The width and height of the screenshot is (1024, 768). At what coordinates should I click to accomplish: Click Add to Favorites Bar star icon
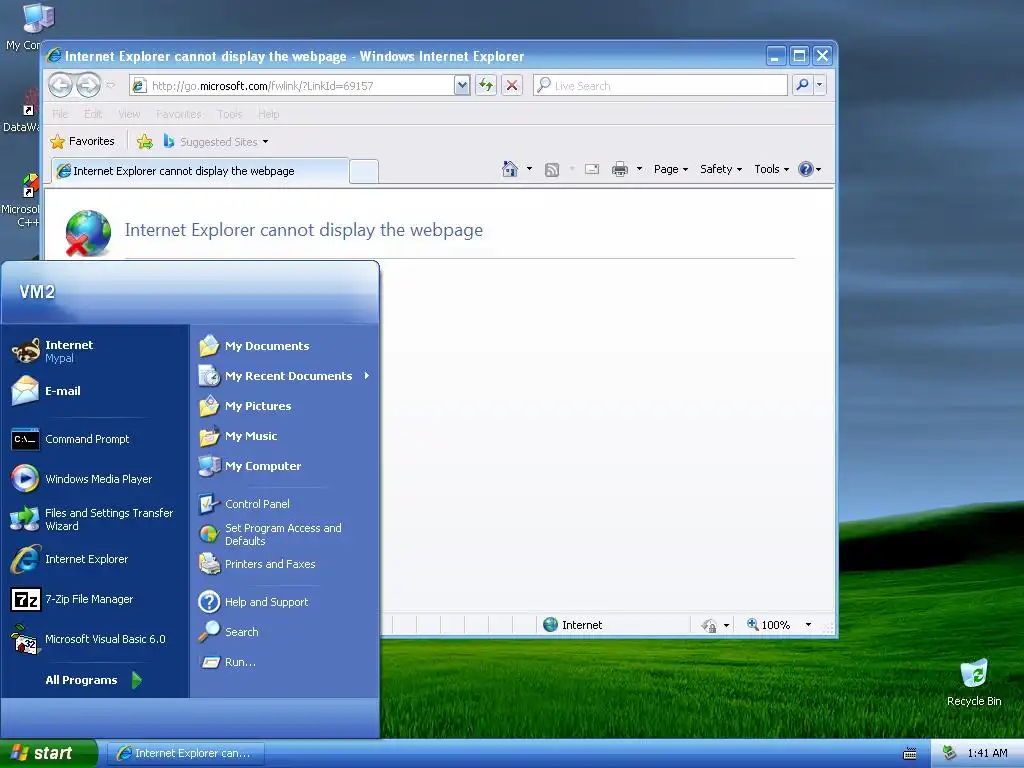pos(145,141)
